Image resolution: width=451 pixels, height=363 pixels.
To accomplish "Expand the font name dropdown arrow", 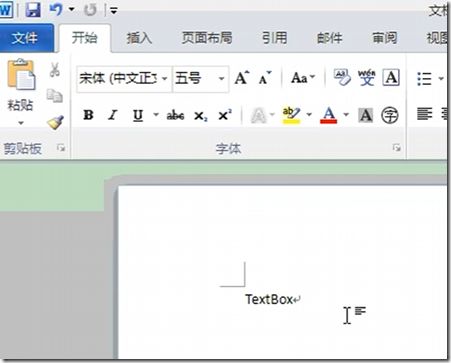I will pyautogui.click(x=164, y=79).
